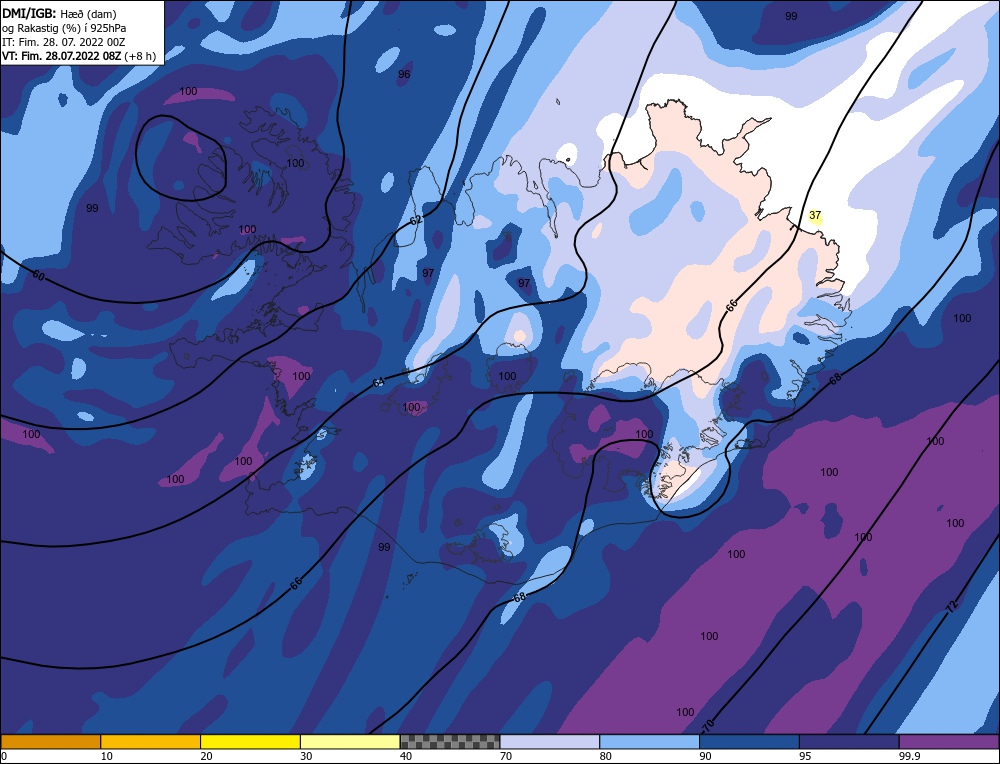Screen dimensions: 1000x764
Task: Click the orange 10–20 legend swatch
Action: pyautogui.click(x=151, y=742)
